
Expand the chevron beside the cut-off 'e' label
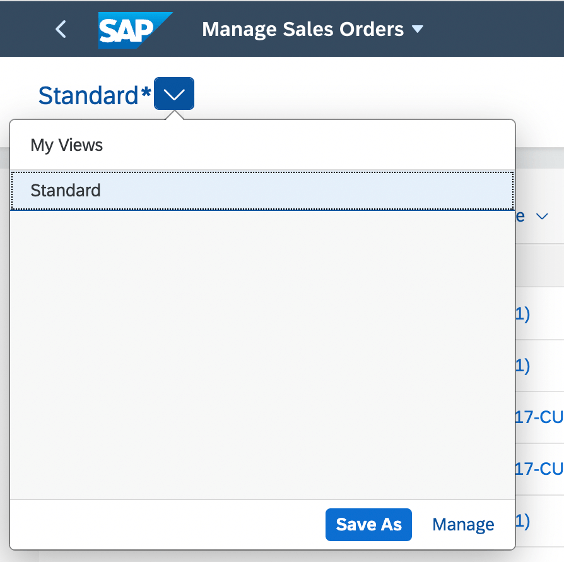coord(542,216)
